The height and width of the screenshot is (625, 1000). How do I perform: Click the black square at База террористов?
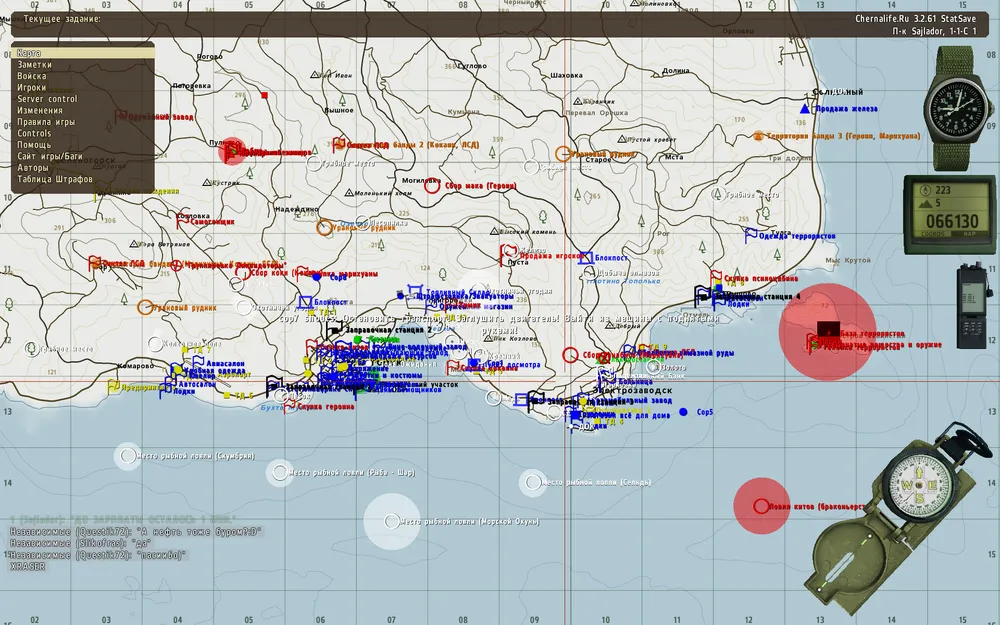pyautogui.click(x=826, y=328)
